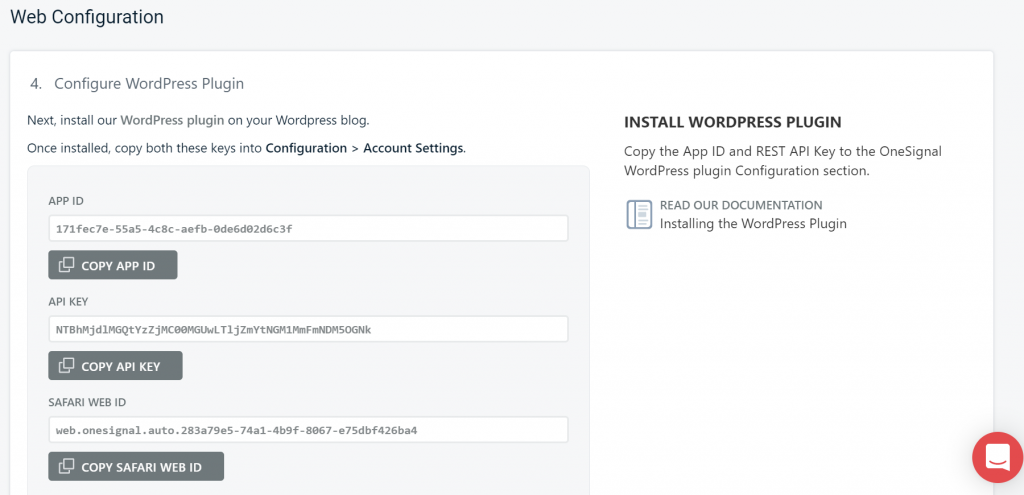
Task: Click the copy icon on COPY APP ID
Action: point(67,265)
